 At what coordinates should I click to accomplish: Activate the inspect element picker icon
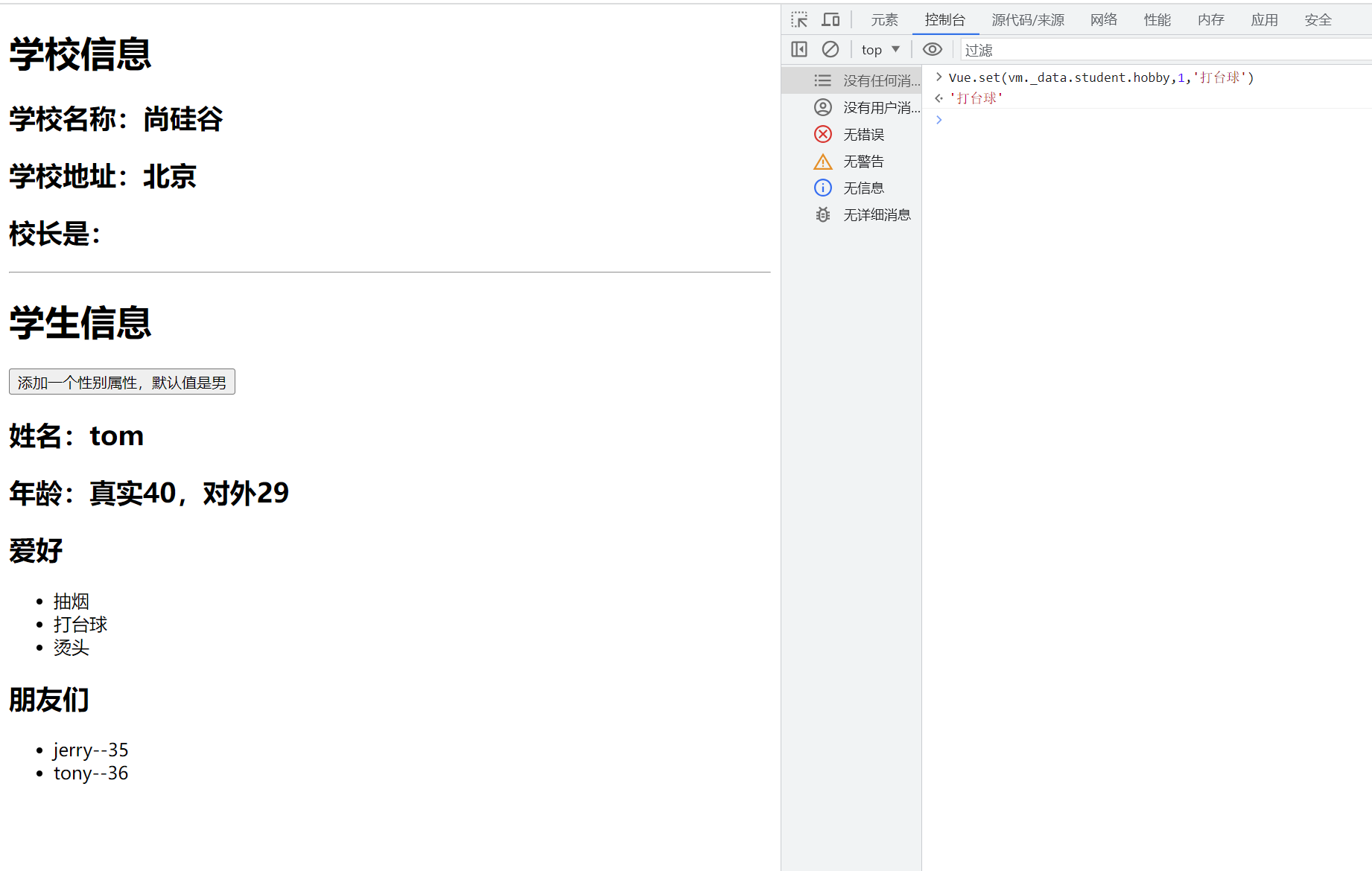(x=799, y=19)
